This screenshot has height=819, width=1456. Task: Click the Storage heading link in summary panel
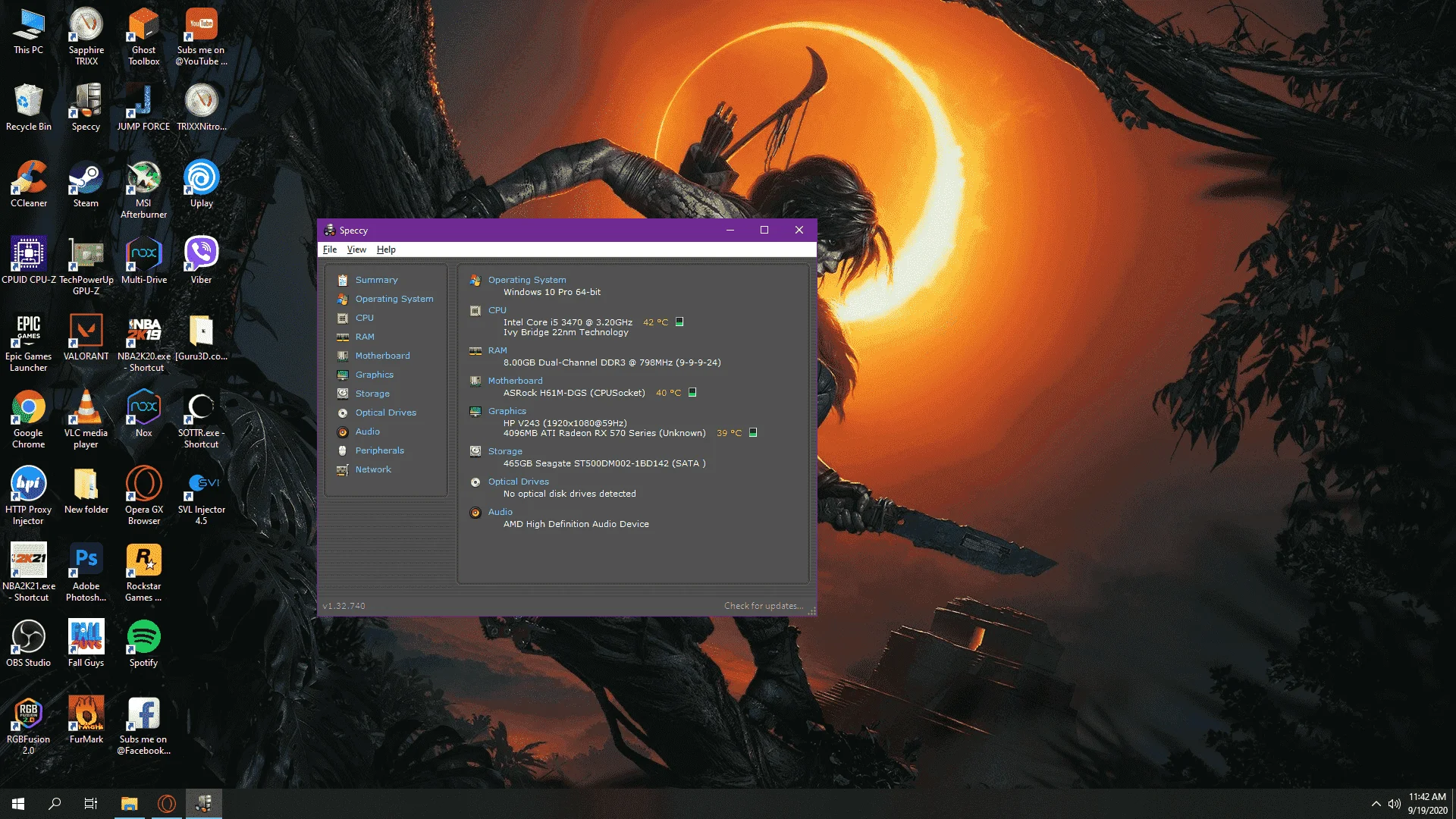pos(505,451)
